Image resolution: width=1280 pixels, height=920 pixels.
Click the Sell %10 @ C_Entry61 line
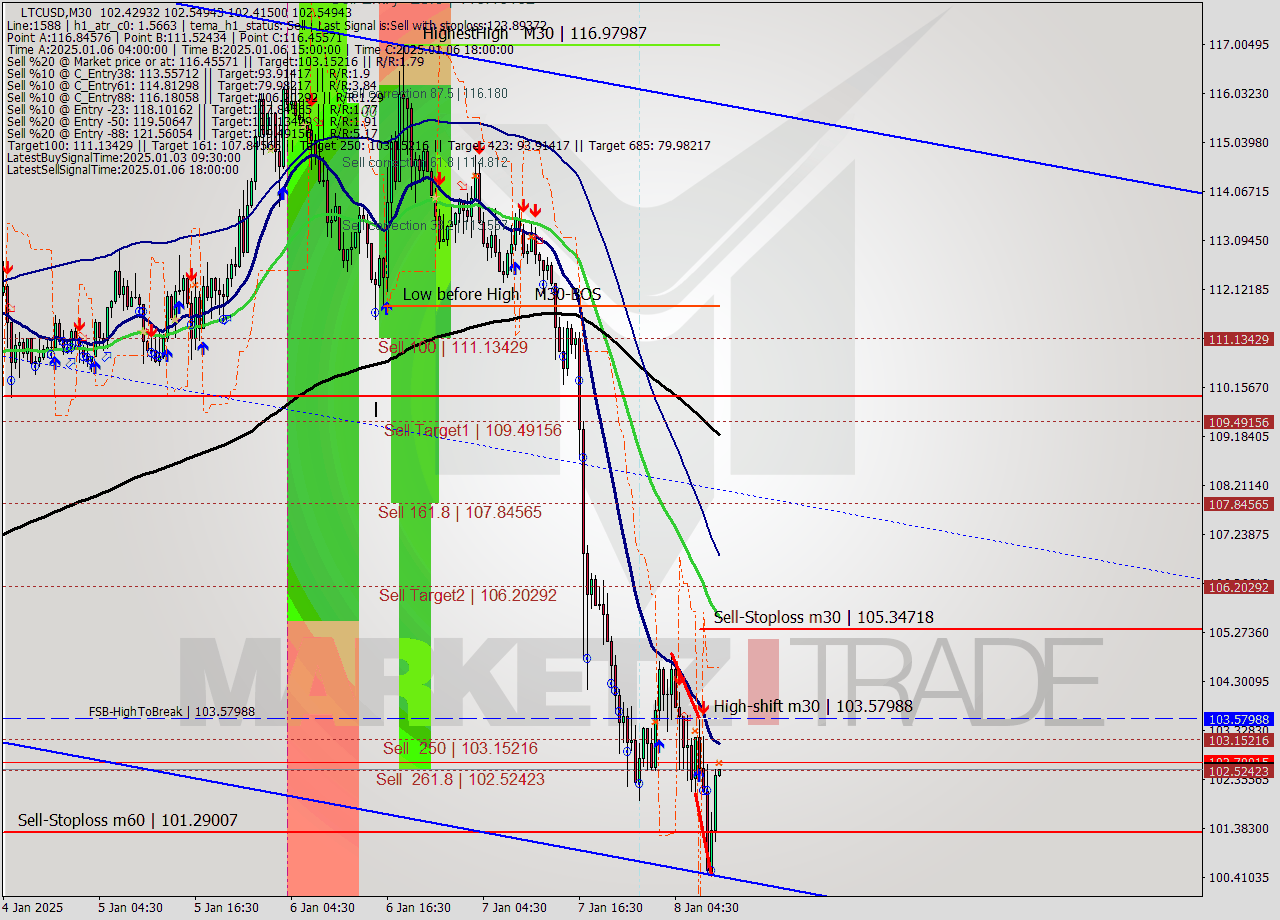191,85
